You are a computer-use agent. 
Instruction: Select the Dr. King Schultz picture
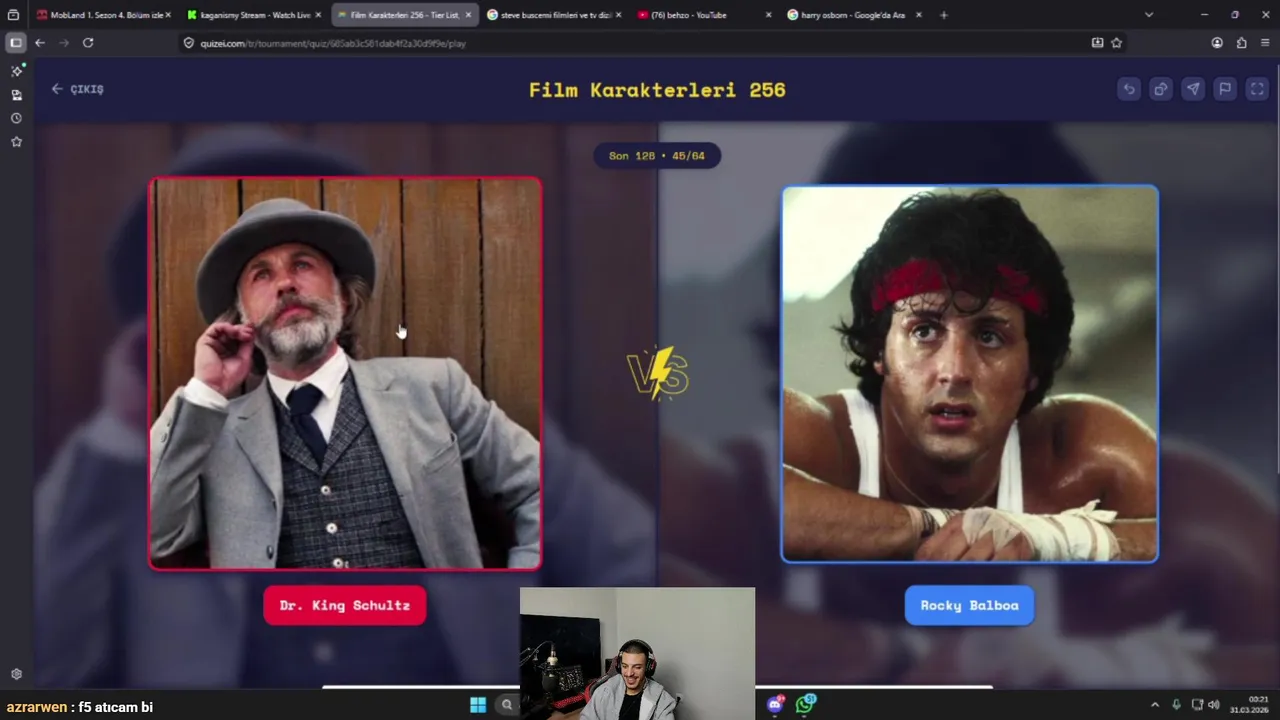345,373
